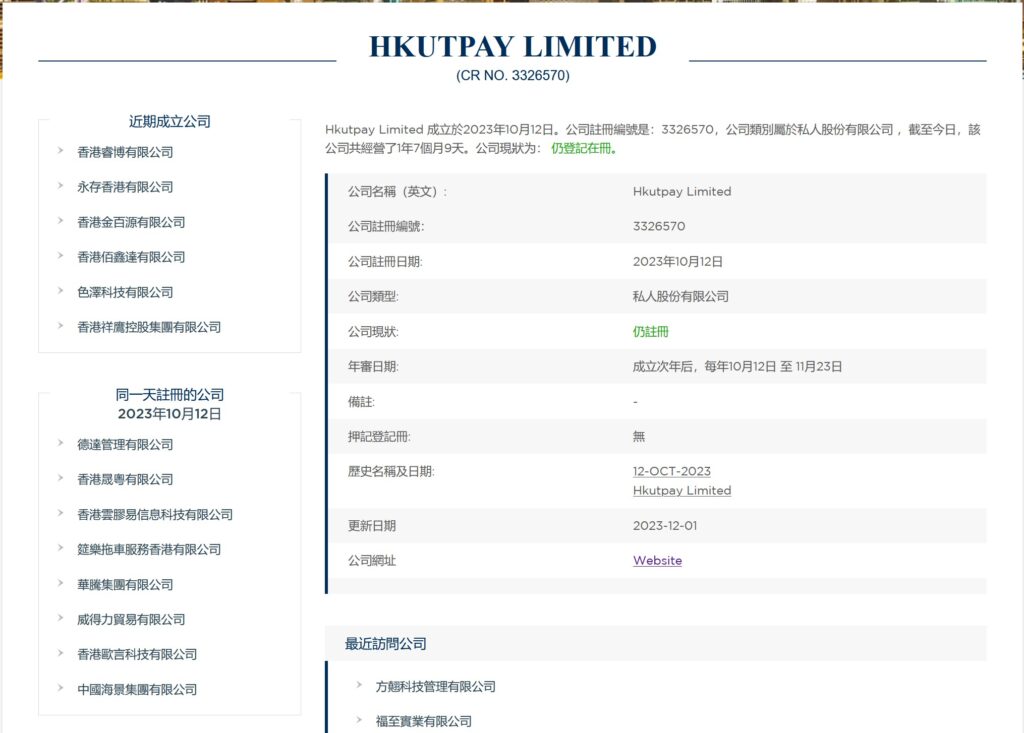Click the 更新日期 row label
This screenshot has width=1024, height=733.
pyautogui.click(x=372, y=525)
